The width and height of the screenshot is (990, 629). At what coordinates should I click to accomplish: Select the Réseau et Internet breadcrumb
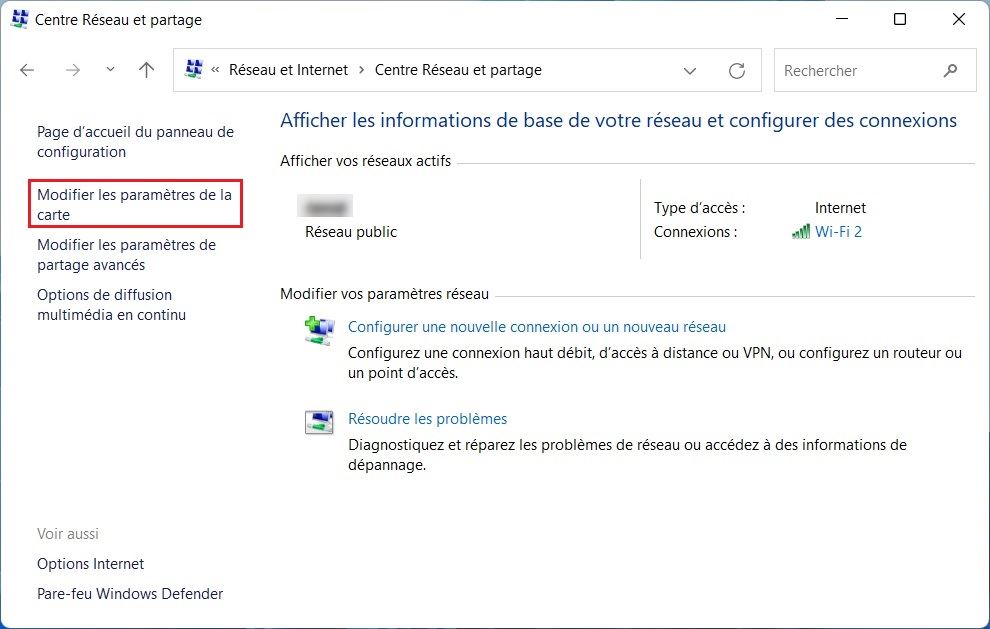(x=288, y=70)
